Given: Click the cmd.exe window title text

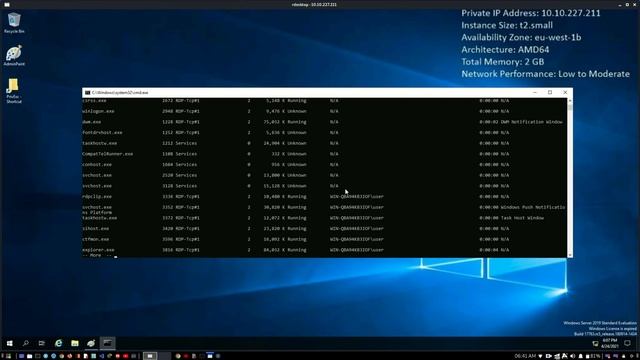Looking at the screenshot, I should point(120,93).
